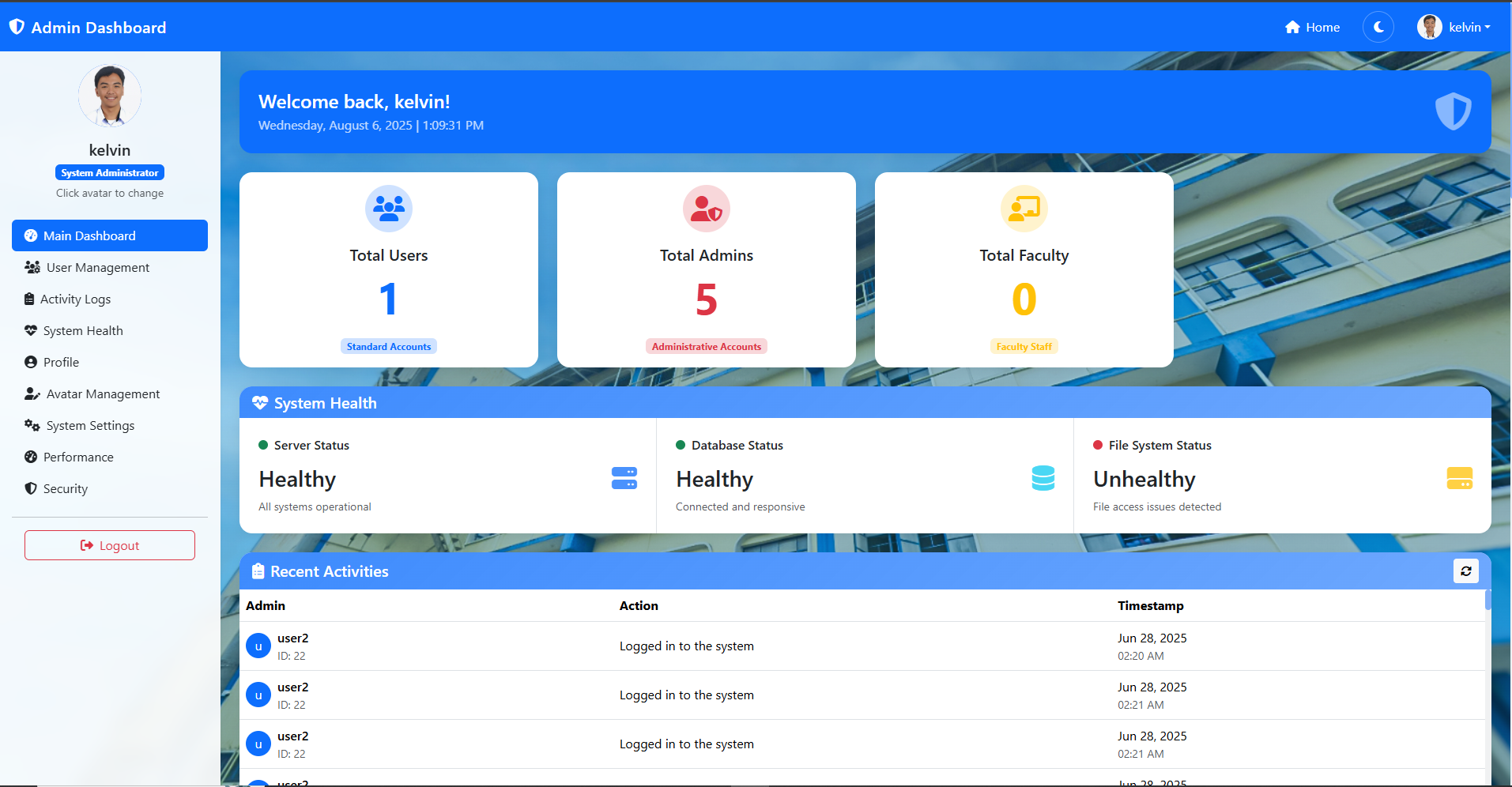Open System Settings via its gear icon

tap(32, 425)
